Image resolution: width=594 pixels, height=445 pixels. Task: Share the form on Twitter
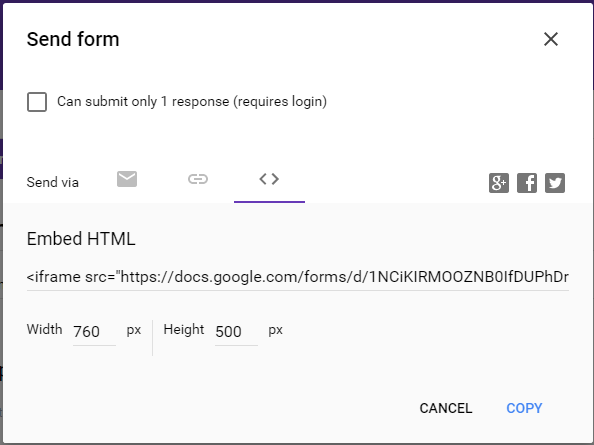(555, 183)
